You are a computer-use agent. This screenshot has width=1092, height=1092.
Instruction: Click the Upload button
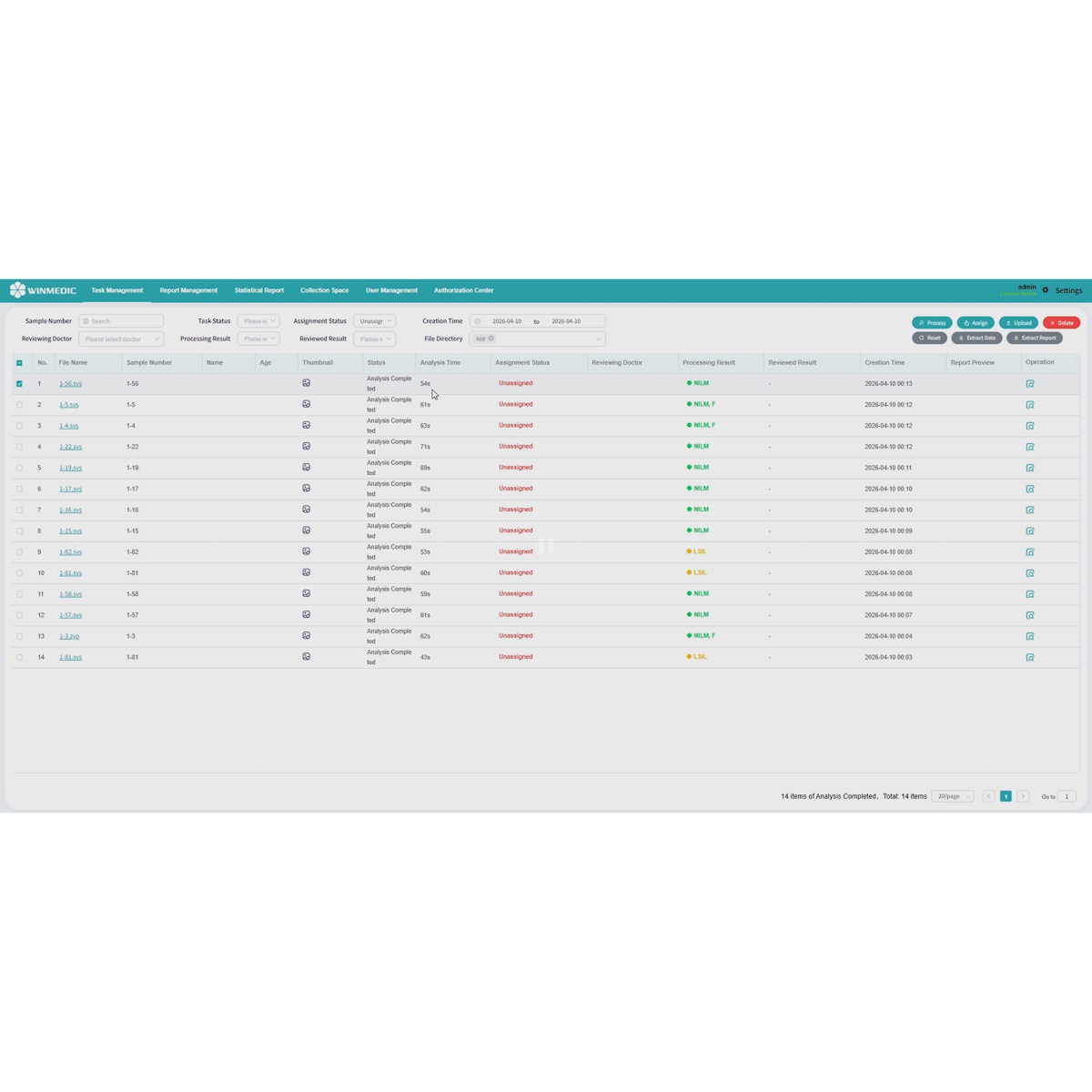click(x=1018, y=323)
